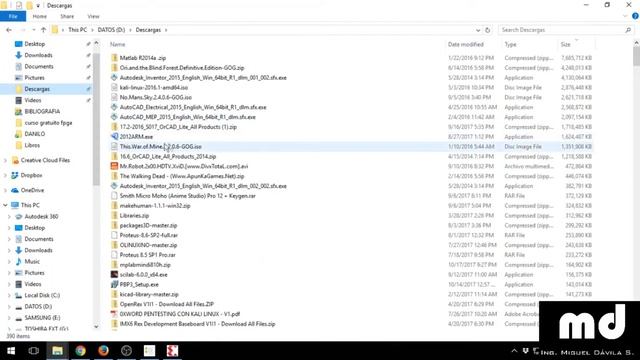Select This.War.of.Mine GOG iso file

(160, 147)
